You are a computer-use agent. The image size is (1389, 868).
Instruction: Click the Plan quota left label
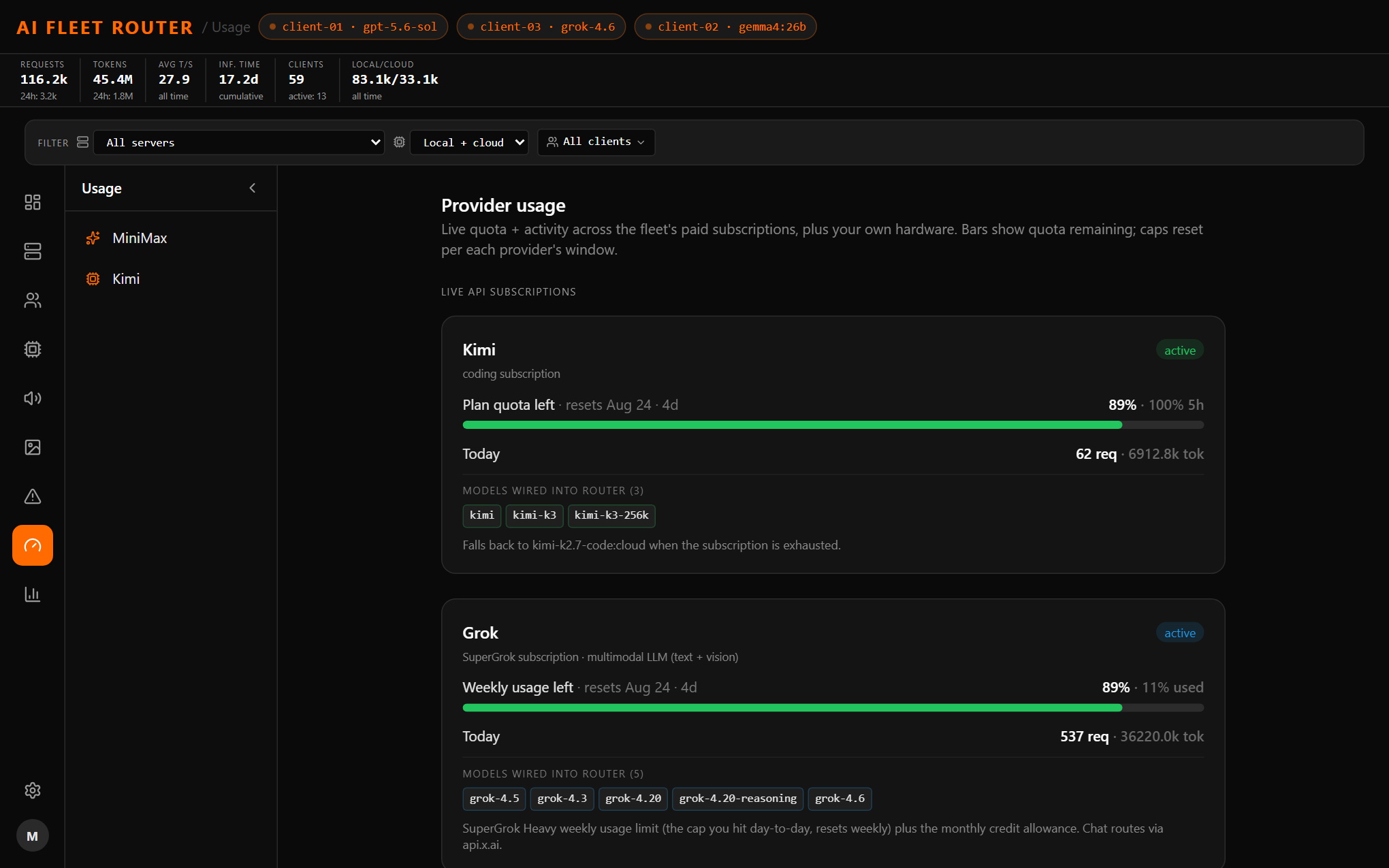(509, 405)
